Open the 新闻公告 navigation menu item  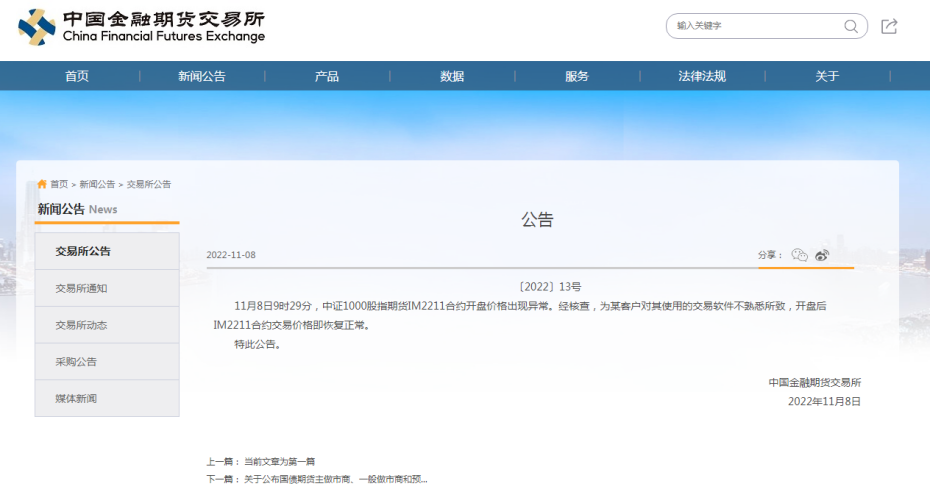point(202,76)
